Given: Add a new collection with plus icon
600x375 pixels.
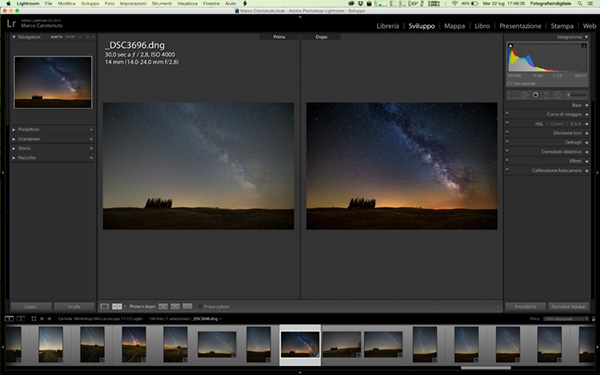Looking at the screenshot, I should tap(91, 158).
